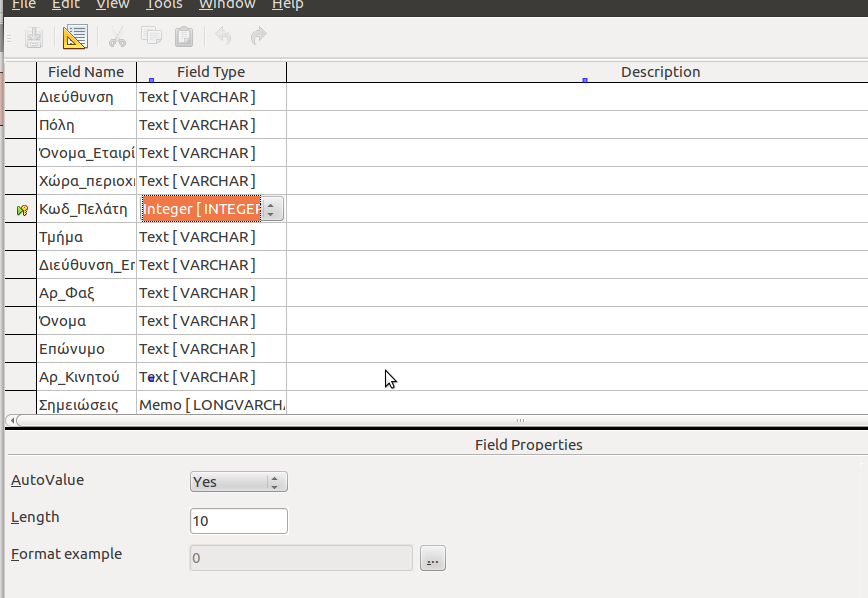Open the Window menu
This screenshot has width=868, height=598.
click(x=226, y=5)
